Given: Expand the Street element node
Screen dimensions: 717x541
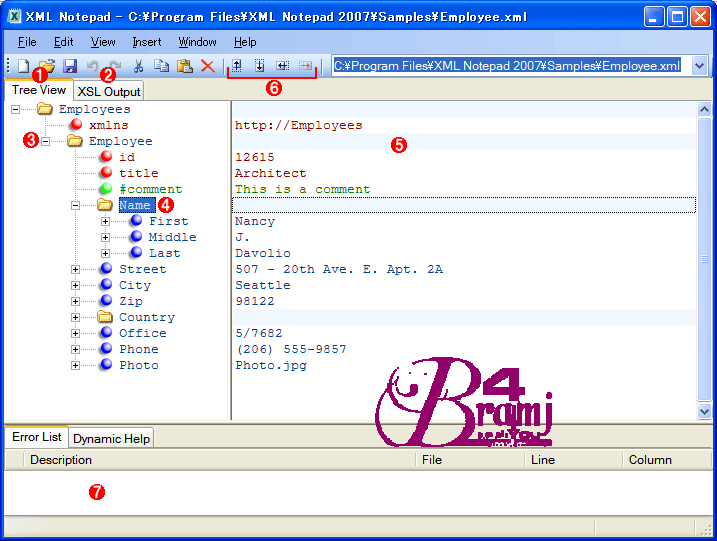Looking at the screenshot, I should (76, 269).
